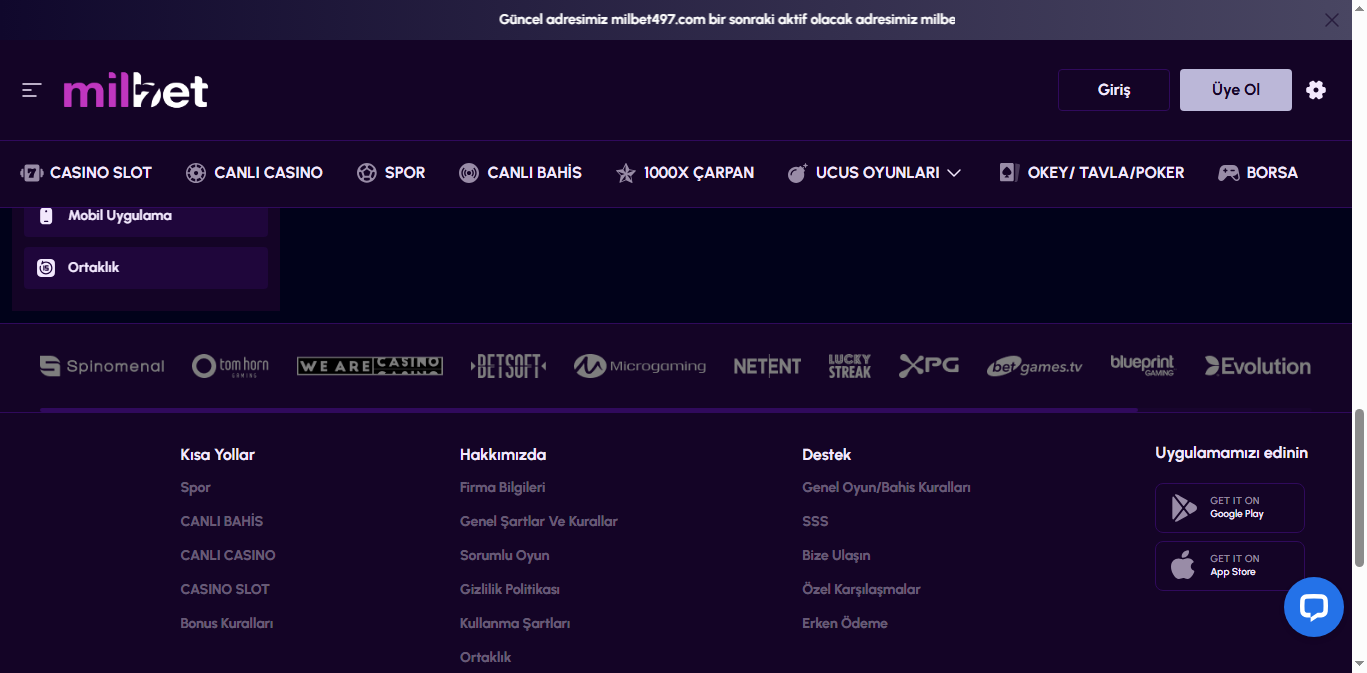Click the We Are Casino logo
Image resolution: width=1367 pixels, height=673 pixels.
(x=370, y=366)
